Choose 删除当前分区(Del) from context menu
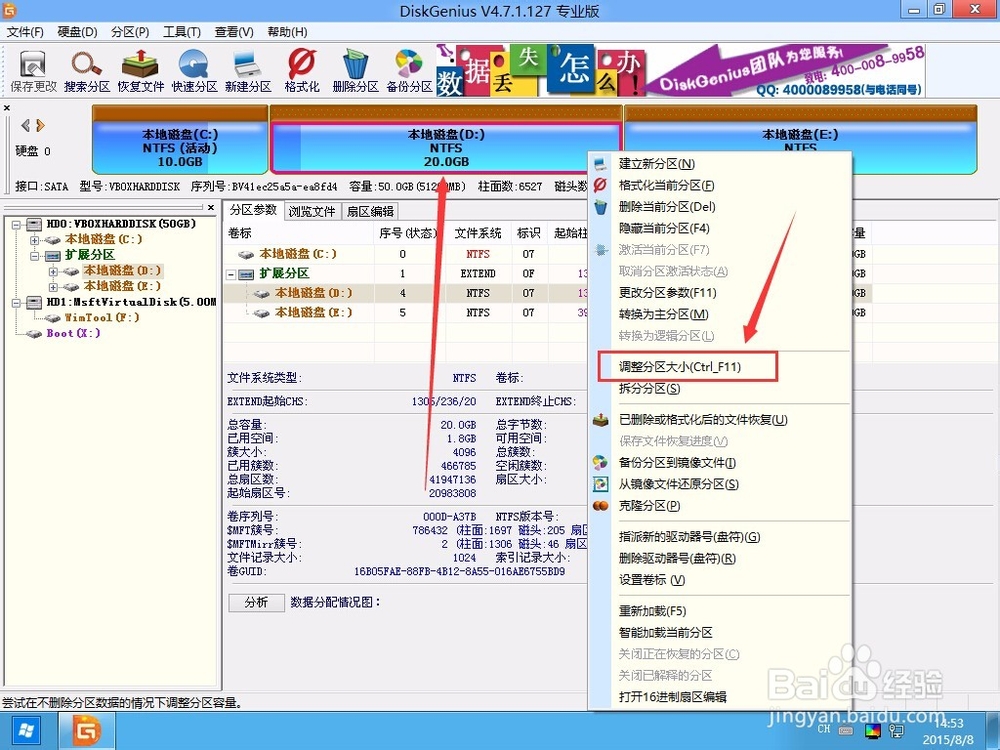Screen dimensions: 1000x750 pos(719,207)
